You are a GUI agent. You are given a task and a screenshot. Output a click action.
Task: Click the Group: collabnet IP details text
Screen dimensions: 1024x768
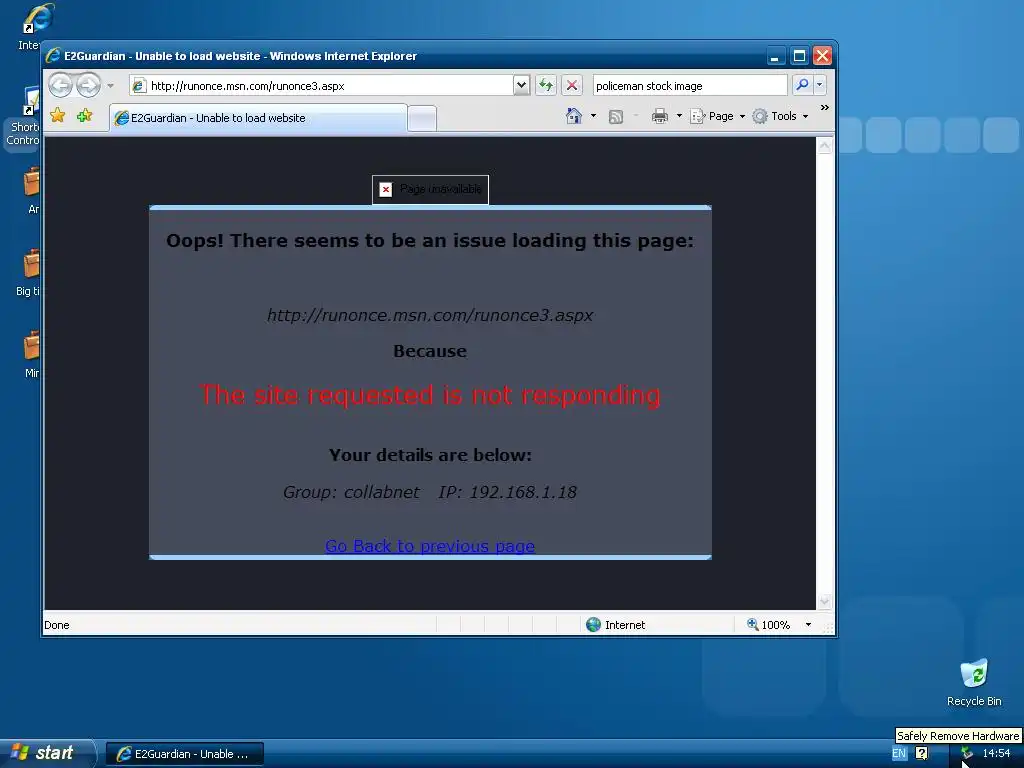[x=430, y=492]
